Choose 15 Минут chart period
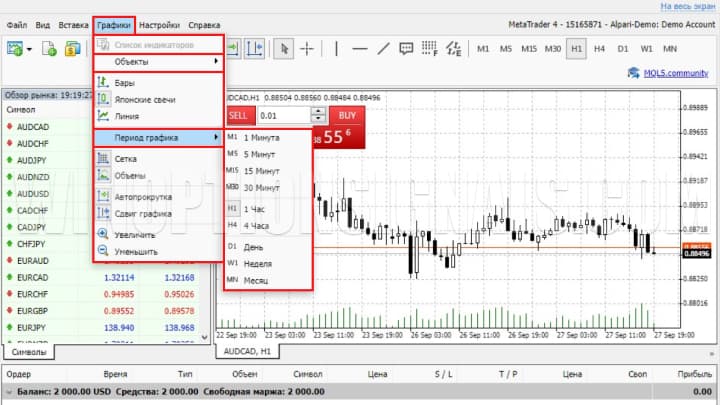720x405 pixels. click(x=264, y=171)
